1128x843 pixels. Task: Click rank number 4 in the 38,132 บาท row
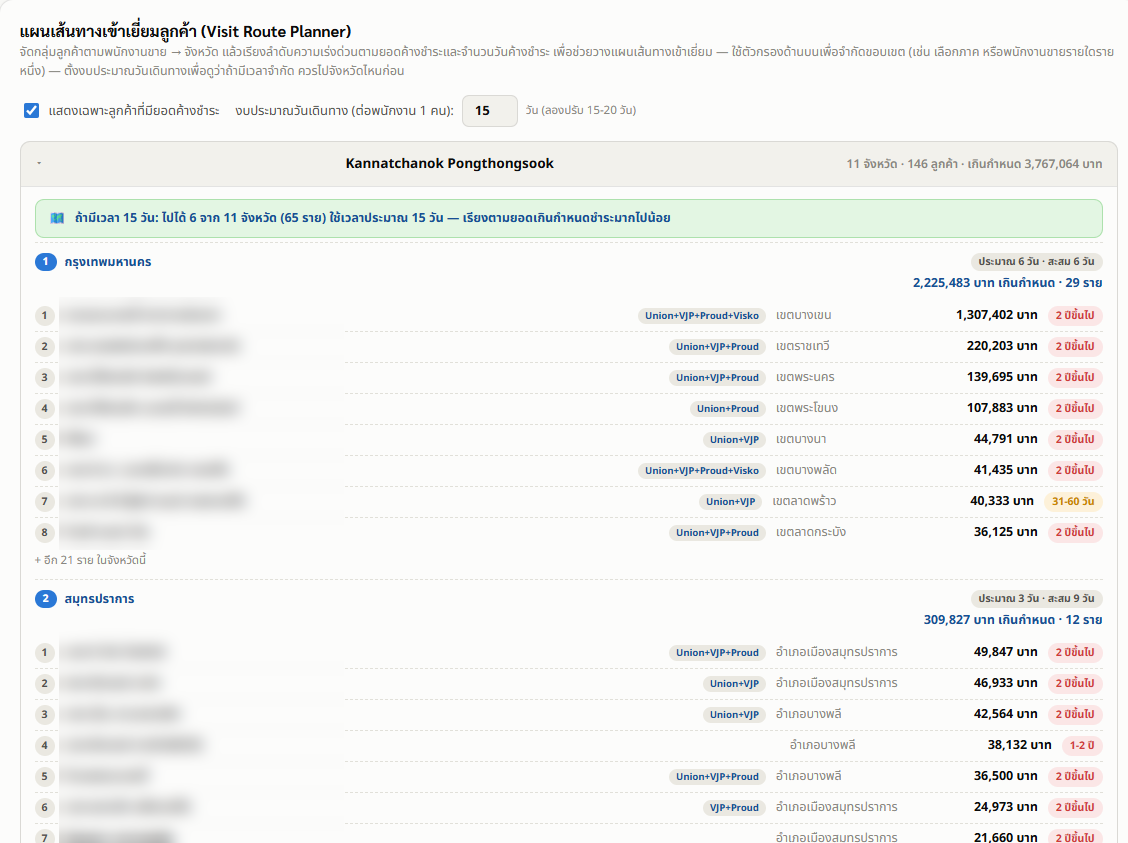45,745
